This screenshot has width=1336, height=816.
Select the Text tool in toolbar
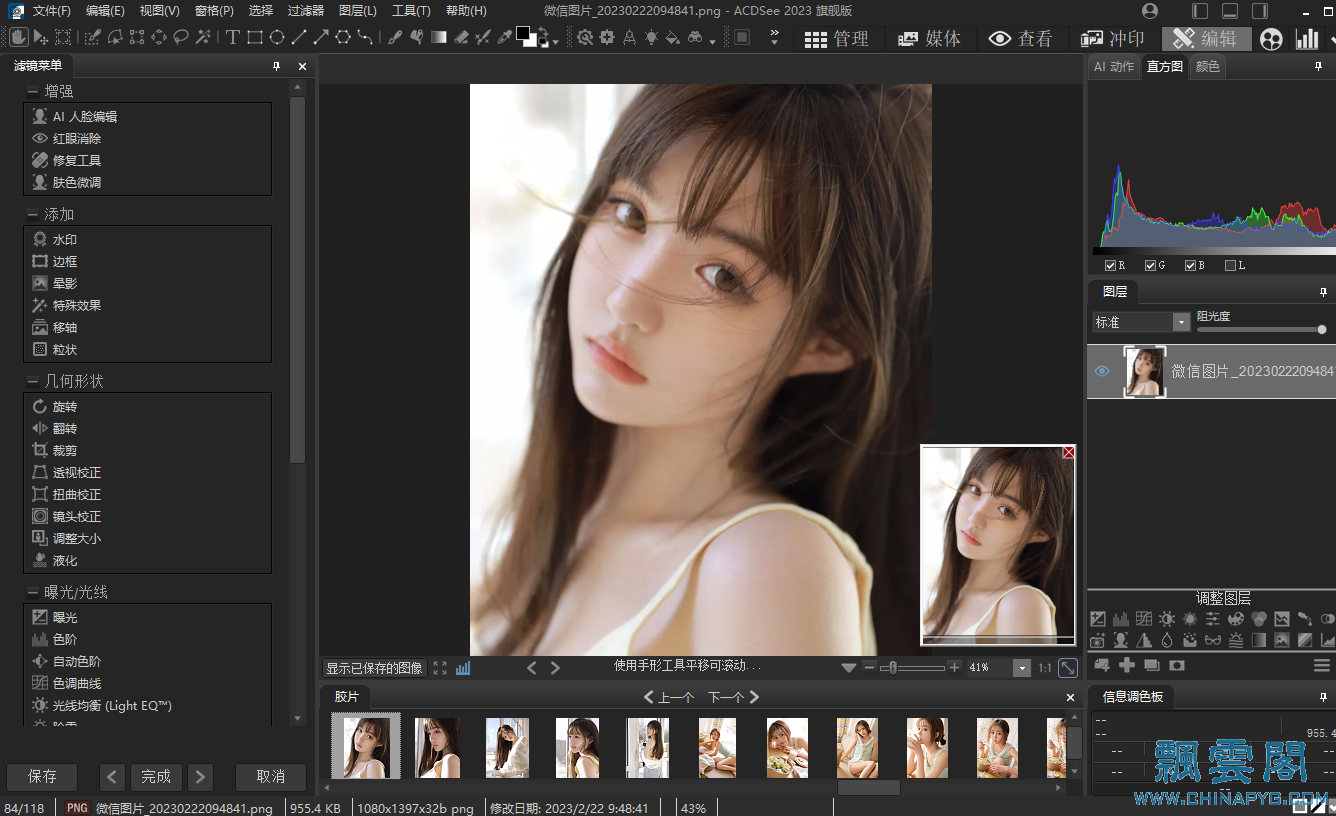(233, 38)
